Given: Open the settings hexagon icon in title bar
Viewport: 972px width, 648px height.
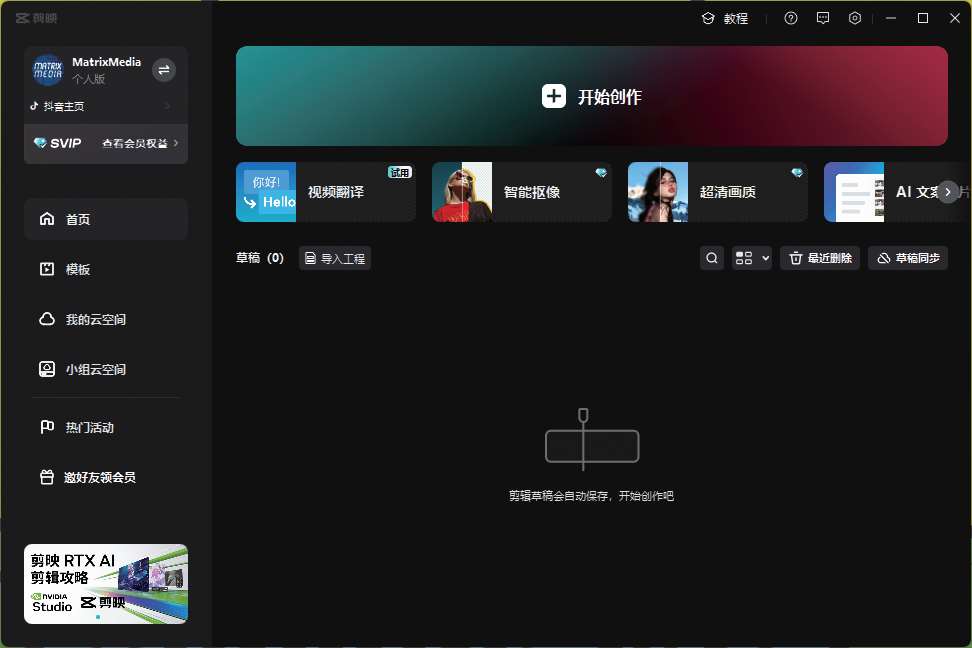Looking at the screenshot, I should (x=855, y=18).
